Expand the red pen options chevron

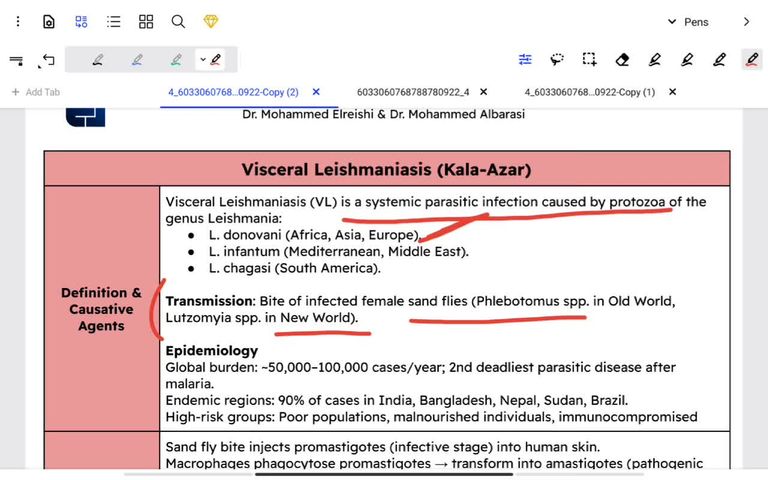203,60
